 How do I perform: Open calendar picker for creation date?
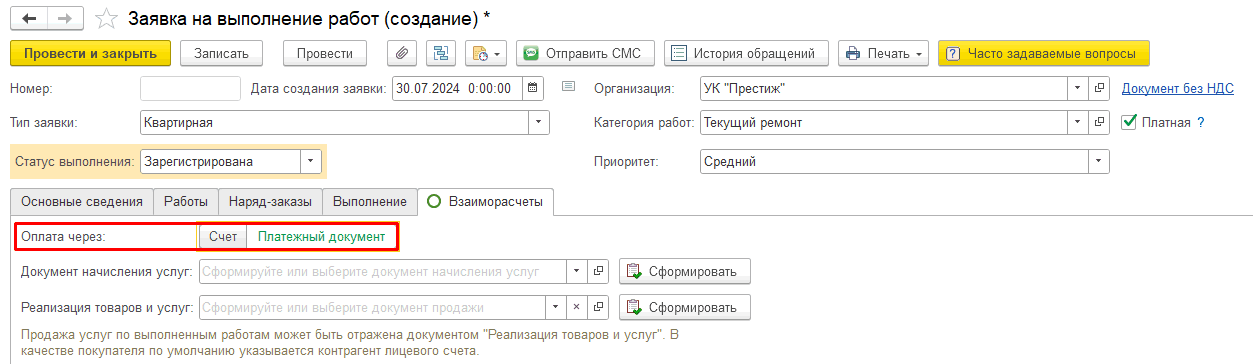click(533, 88)
